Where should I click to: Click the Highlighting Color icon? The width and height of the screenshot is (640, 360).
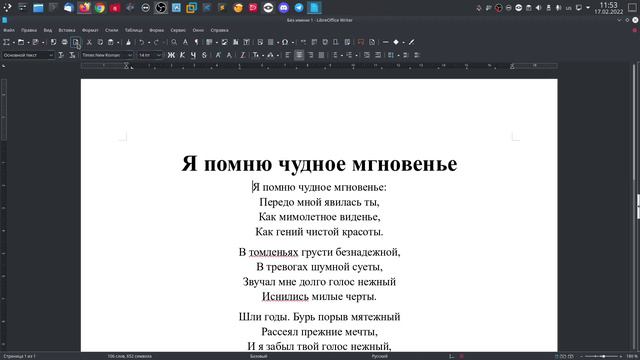271,55
